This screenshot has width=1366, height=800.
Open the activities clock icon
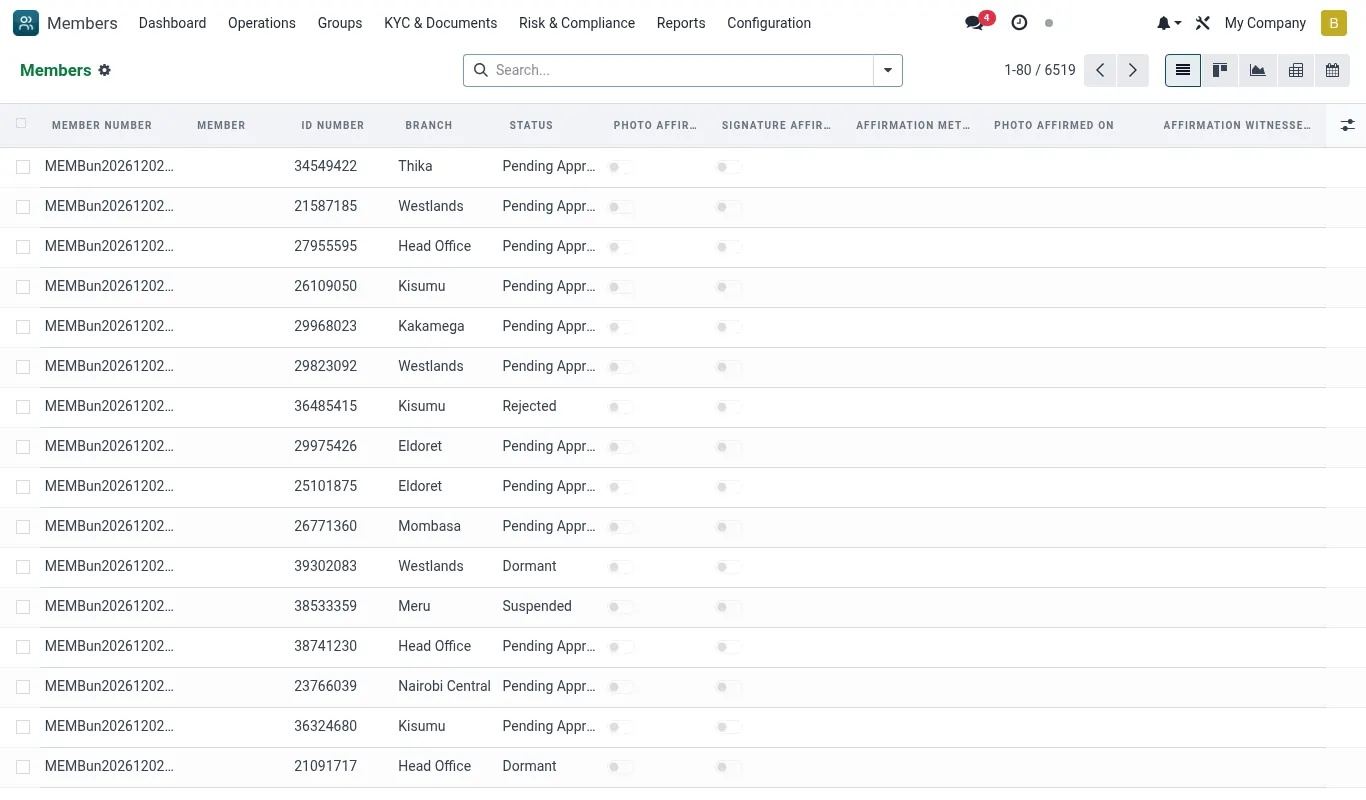(1019, 23)
